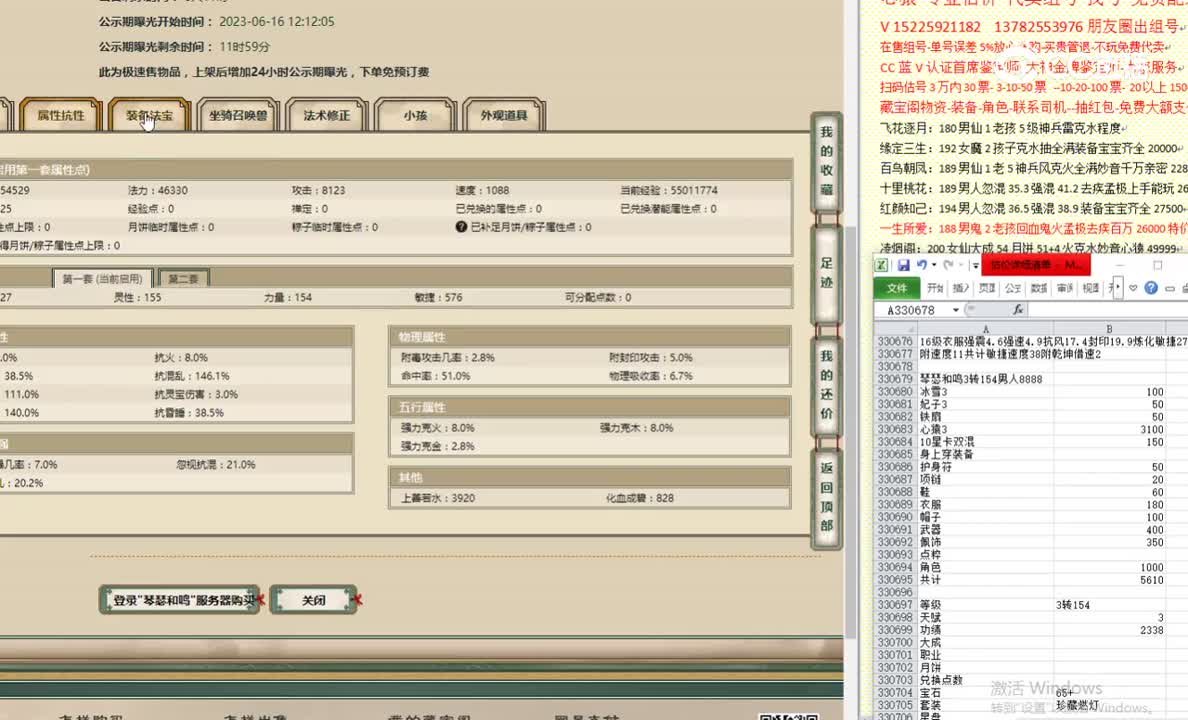Open Excel Help via the question mark icon

(x=1151, y=289)
